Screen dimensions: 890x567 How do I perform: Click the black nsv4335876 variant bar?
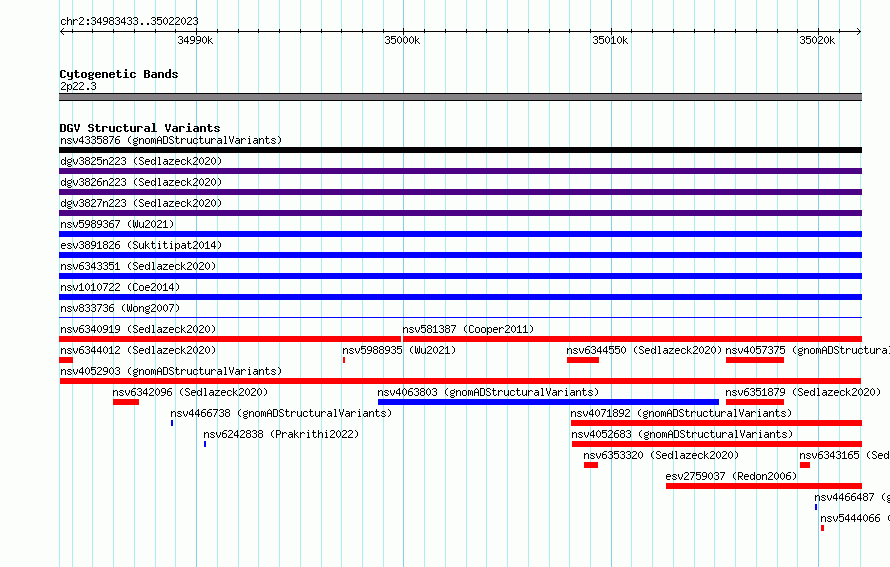point(460,150)
